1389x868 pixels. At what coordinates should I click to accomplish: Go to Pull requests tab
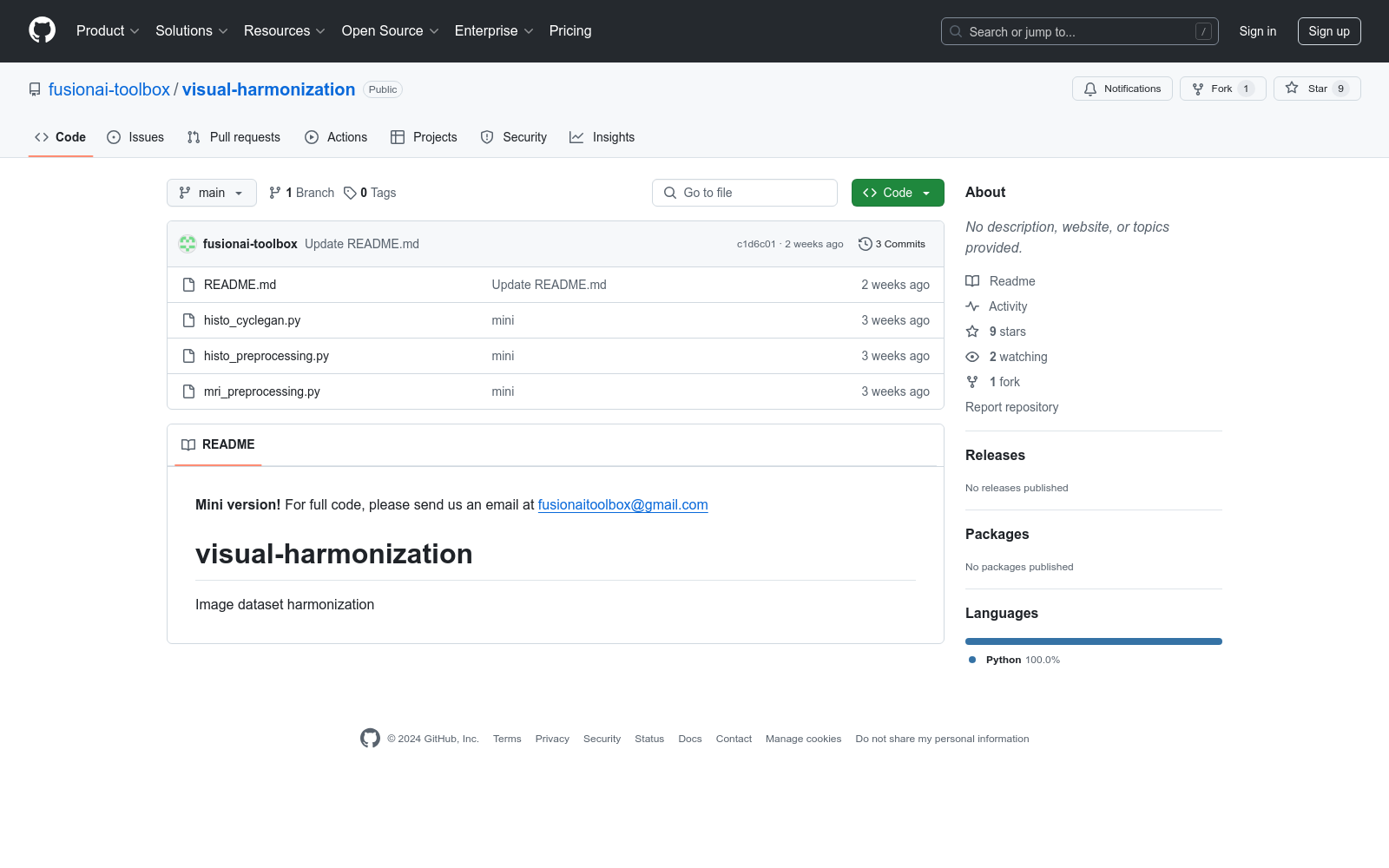point(234,137)
